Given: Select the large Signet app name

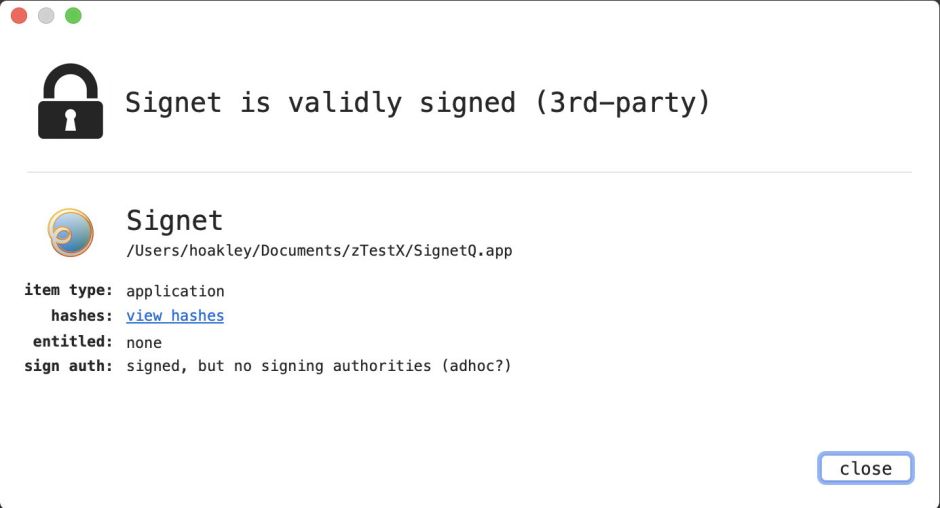Looking at the screenshot, I should point(174,220).
